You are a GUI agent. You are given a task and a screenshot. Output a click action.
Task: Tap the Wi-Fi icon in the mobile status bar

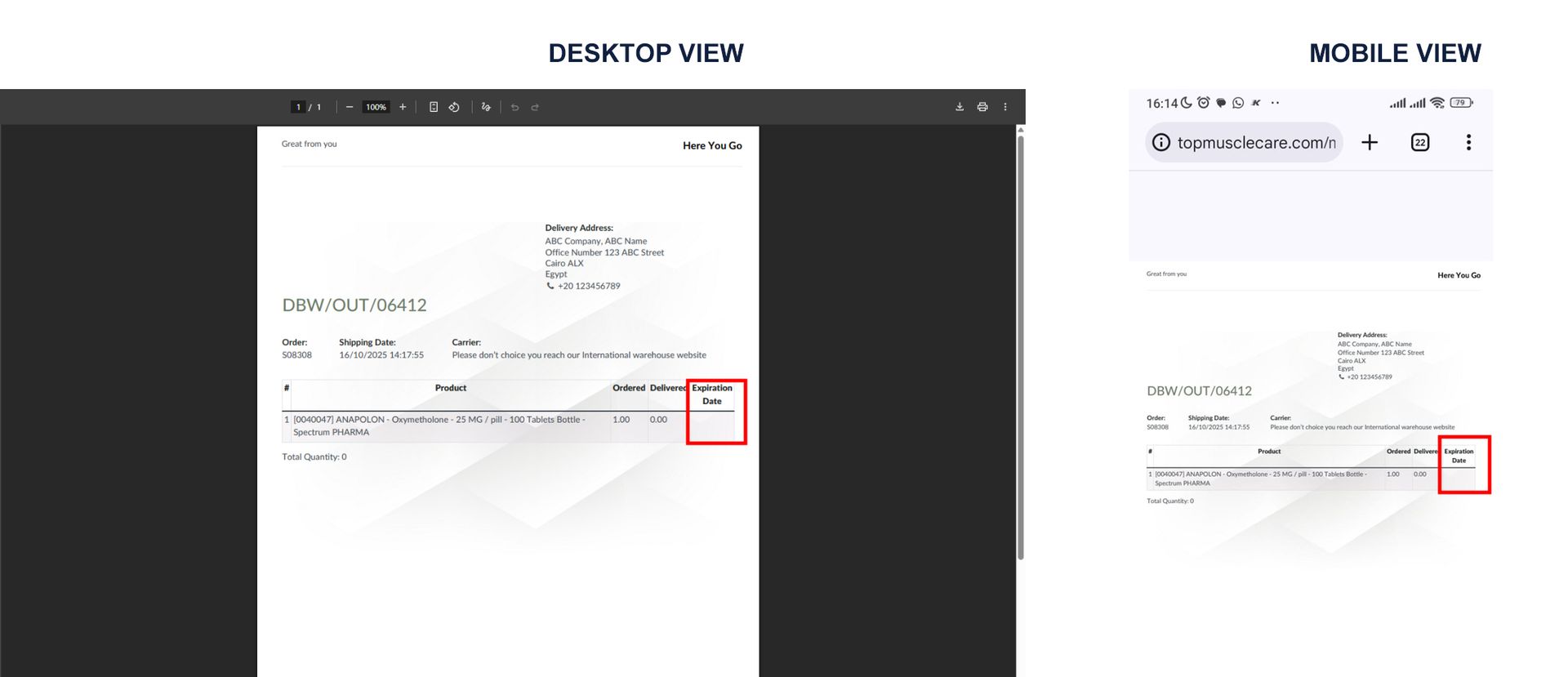click(x=1437, y=103)
